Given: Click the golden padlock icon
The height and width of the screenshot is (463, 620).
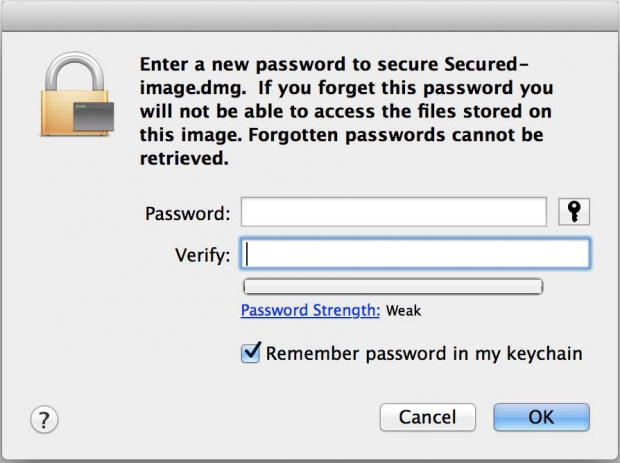Looking at the screenshot, I should tap(75, 94).
